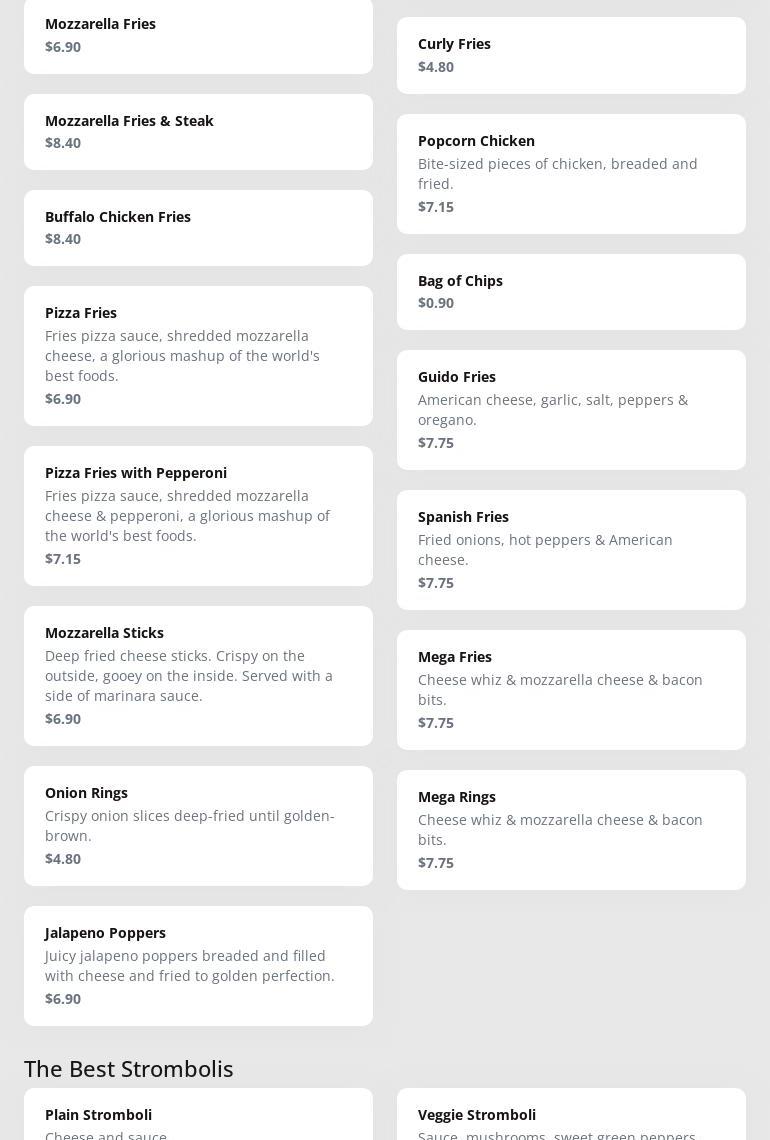This screenshot has width=770, height=1140.
Task: Open the Mozzarella Sticks item
Action: tap(198, 676)
